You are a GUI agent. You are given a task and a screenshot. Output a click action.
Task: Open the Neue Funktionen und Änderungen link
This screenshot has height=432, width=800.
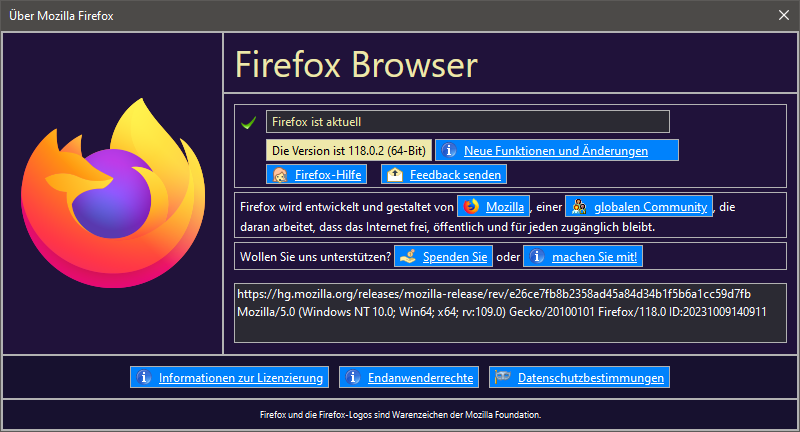coord(556,151)
